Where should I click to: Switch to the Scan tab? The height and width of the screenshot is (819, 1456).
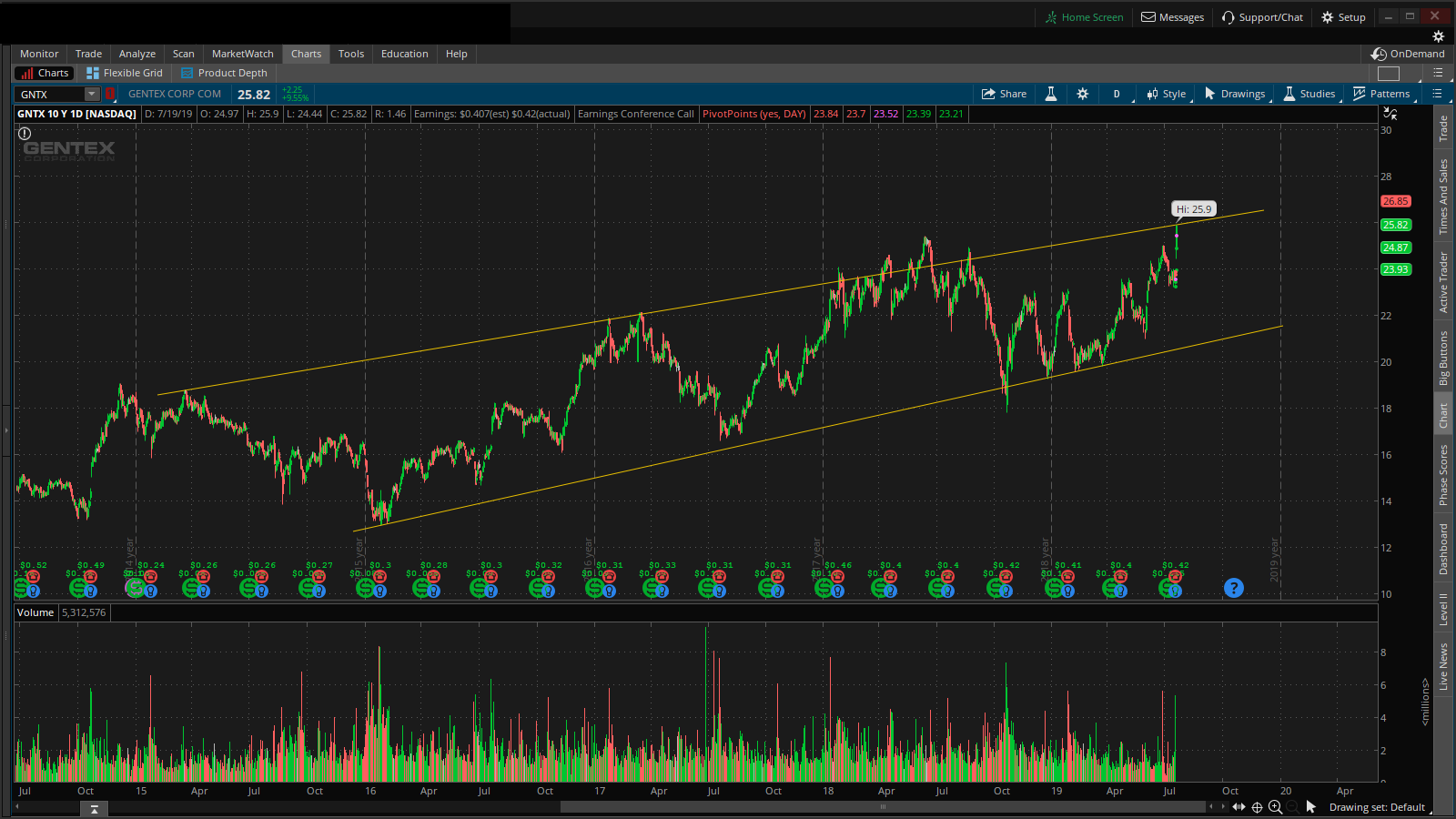[184, 54]
